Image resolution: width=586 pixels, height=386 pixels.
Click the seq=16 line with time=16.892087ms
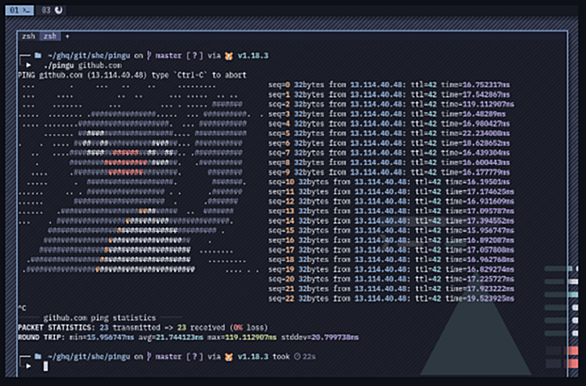pos(391,240)
